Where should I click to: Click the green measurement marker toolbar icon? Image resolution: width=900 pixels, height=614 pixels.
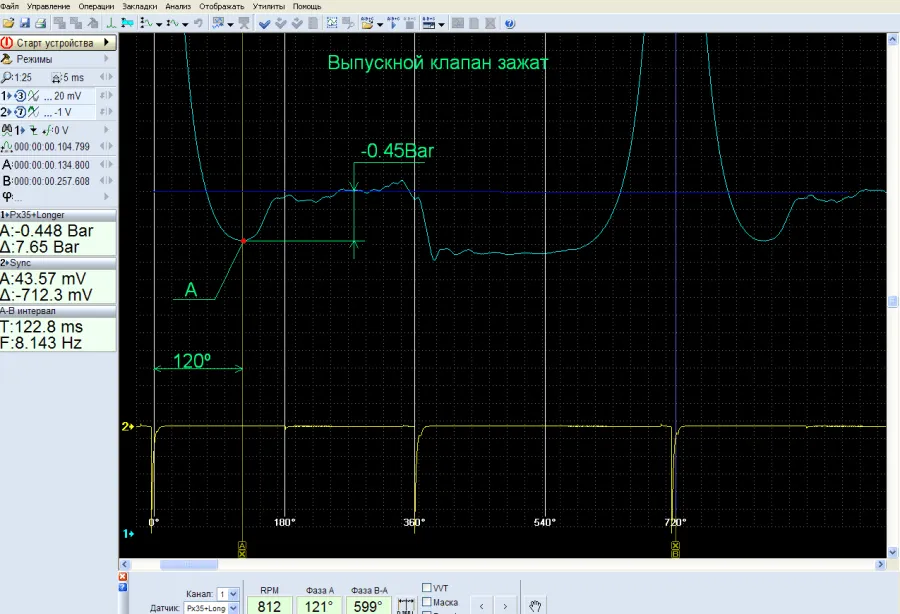click(111, 24)
